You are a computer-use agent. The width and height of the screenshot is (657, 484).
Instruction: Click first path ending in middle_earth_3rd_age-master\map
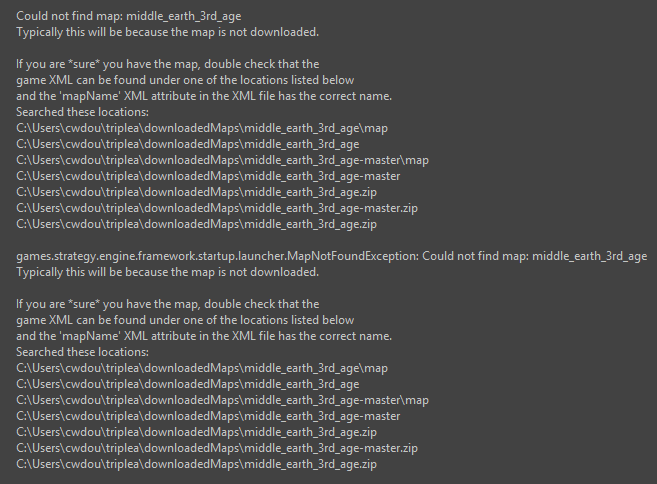click(x=222, y=160)
